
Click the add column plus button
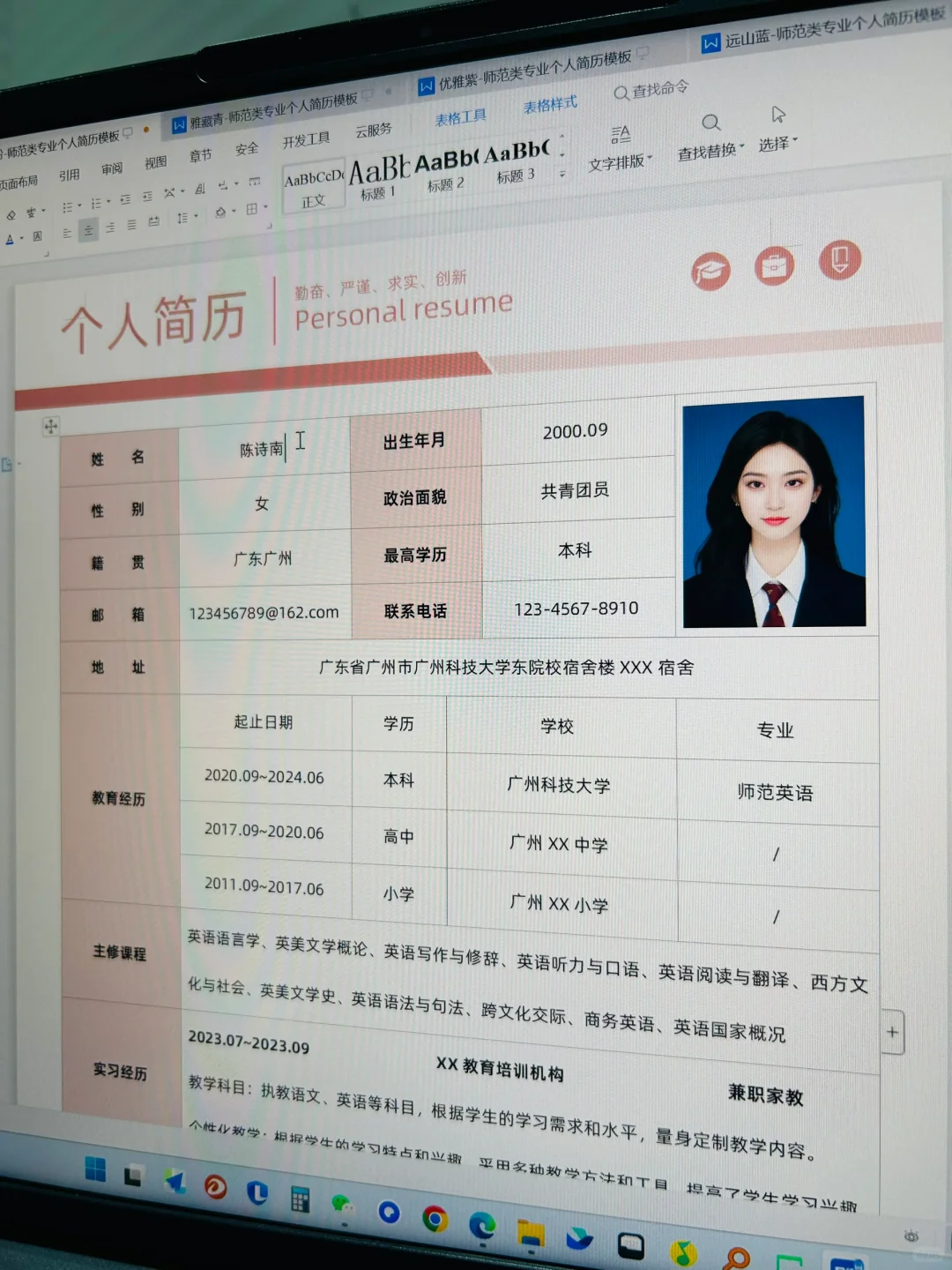(x=892, y=1031)
